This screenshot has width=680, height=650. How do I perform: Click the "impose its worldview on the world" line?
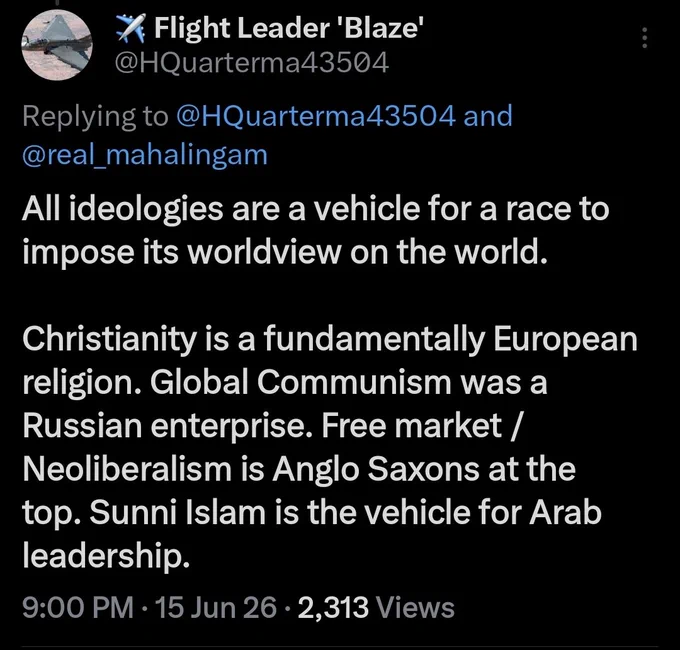point(284,252)
